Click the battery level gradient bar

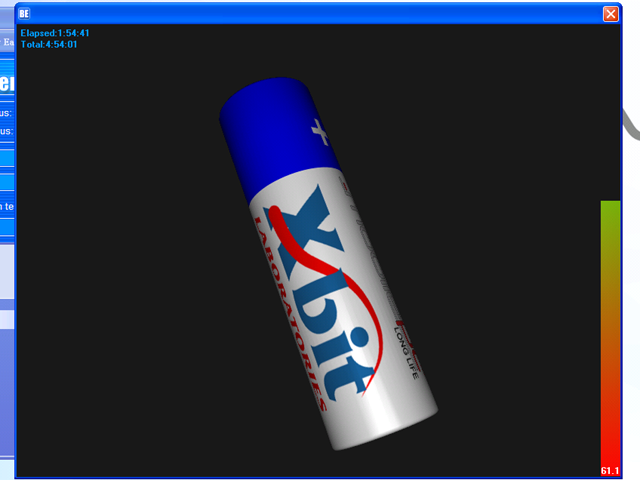610,338
